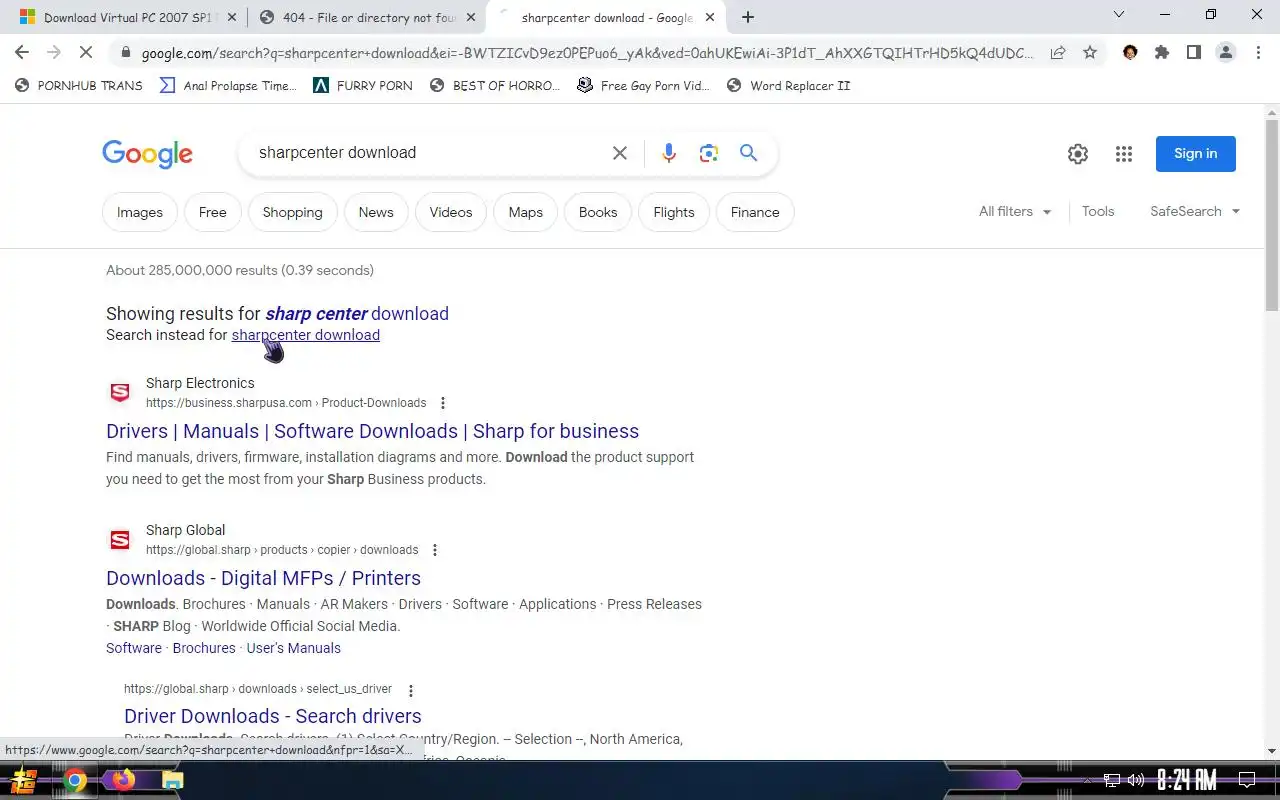
Task: Open options for Sharp Global result
Action: tap(435, 550)
